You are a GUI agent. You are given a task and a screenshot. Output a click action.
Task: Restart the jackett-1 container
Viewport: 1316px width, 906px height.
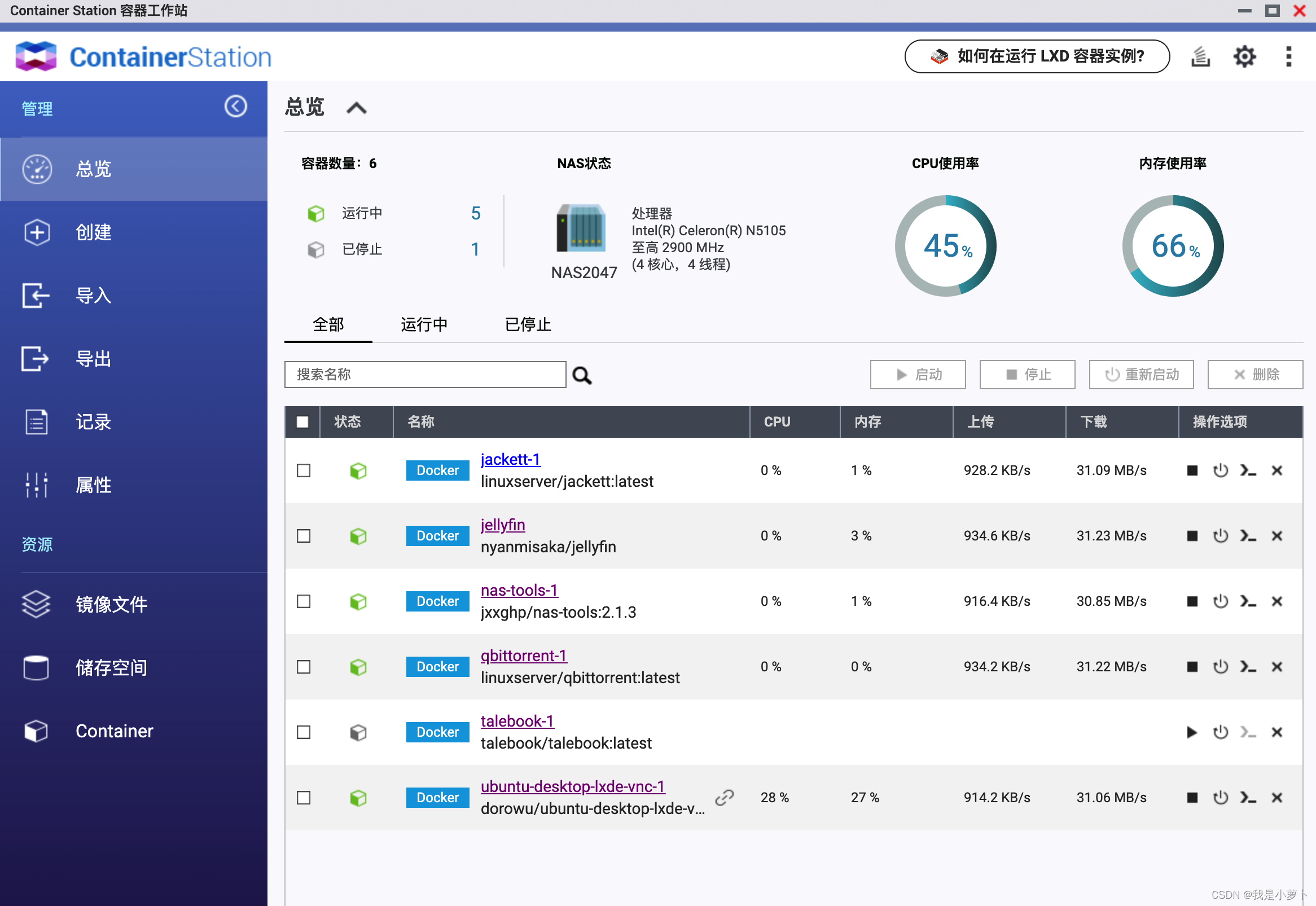[x=1220, y=470]
